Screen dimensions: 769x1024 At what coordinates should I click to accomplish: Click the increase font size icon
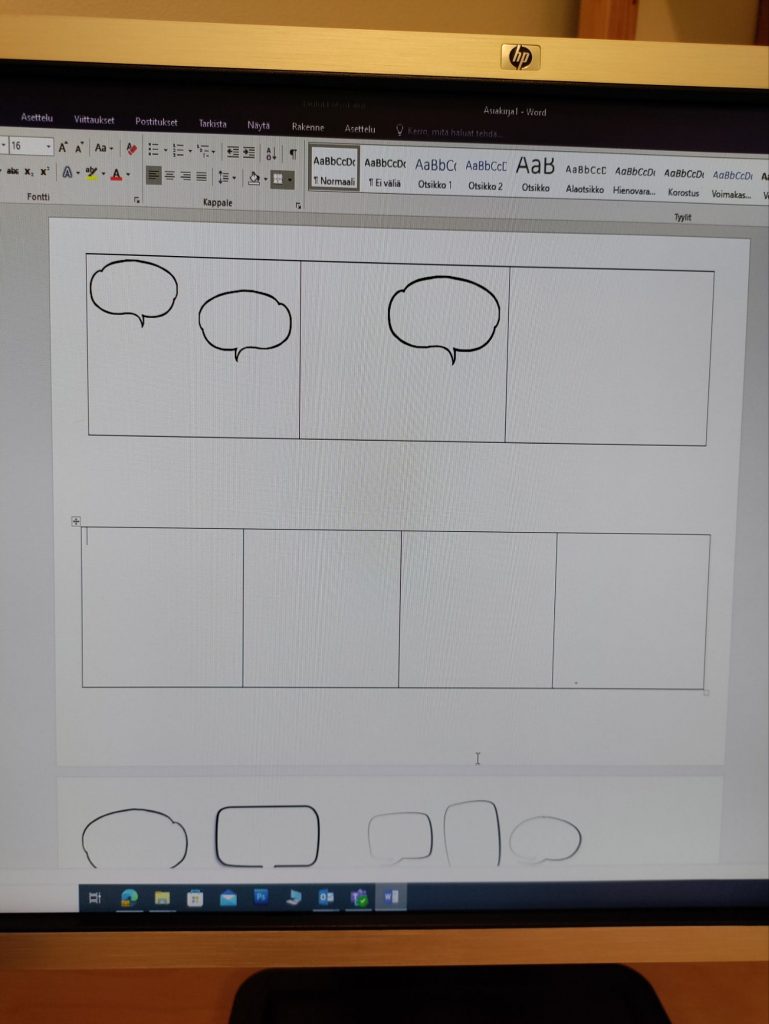(63, 147)
